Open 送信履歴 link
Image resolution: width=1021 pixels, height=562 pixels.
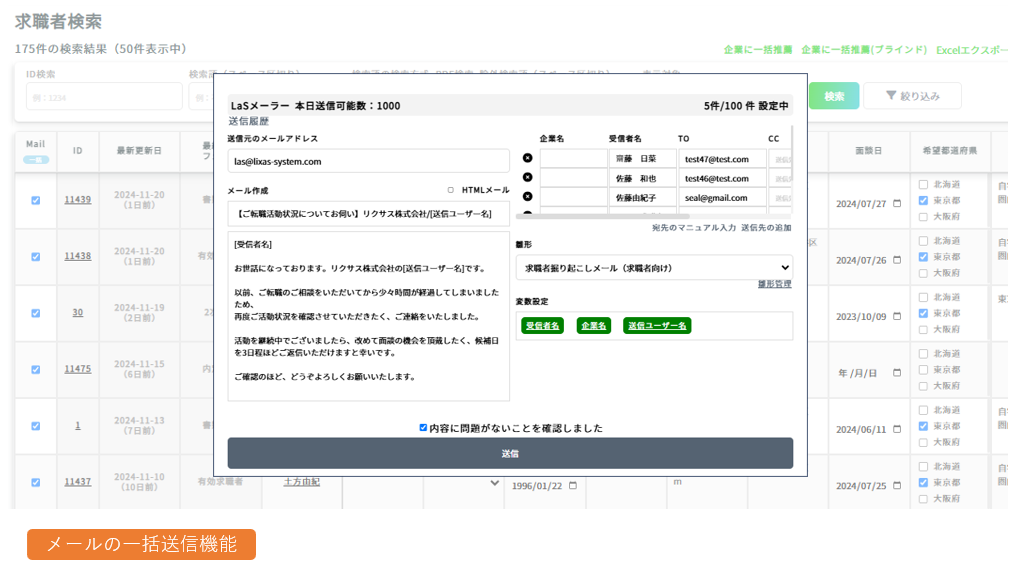(x=249, y=121)
